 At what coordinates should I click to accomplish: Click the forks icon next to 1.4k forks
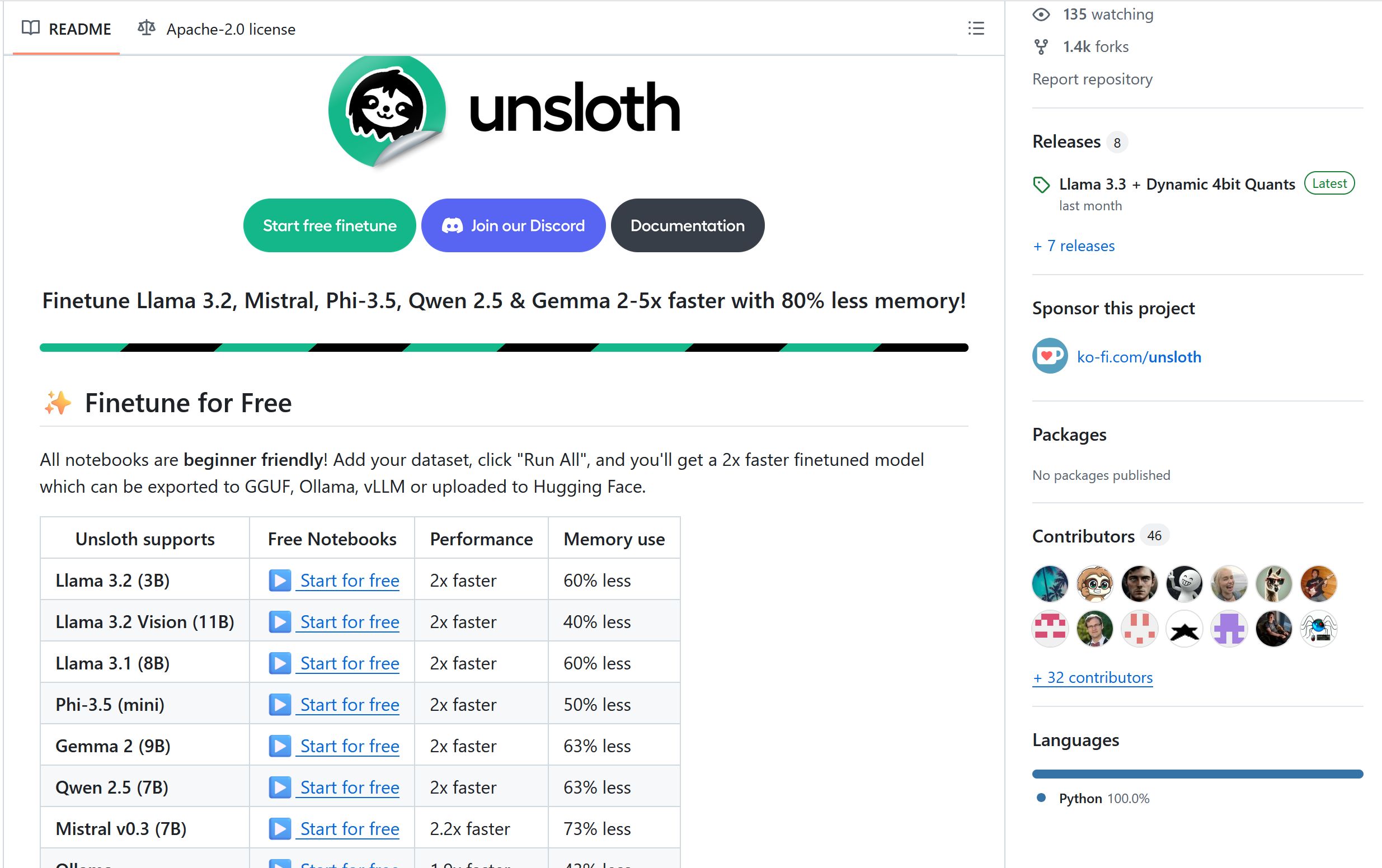pyautogui.click(x=1041, y=46)
